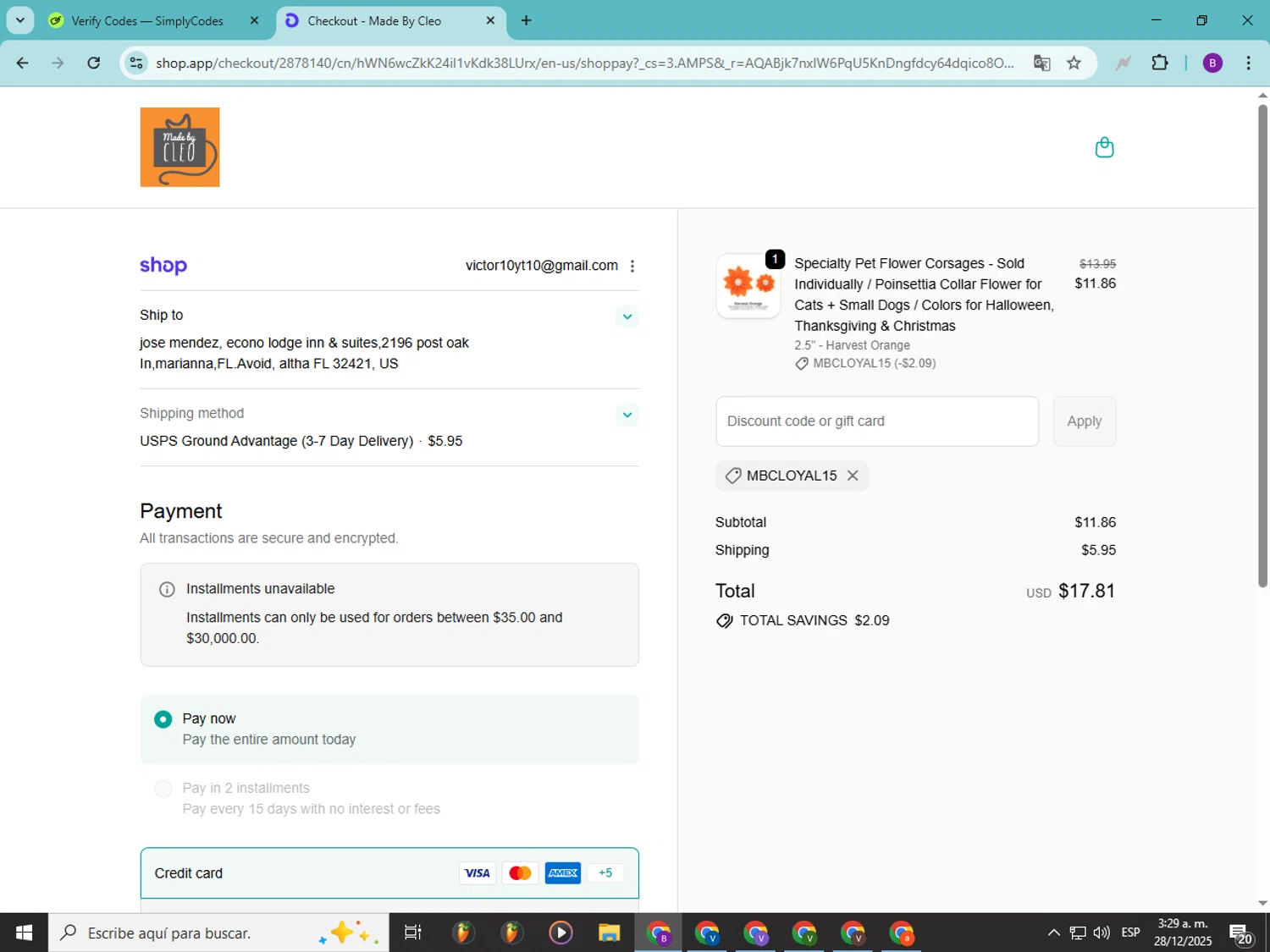Click the Shop Pay logo
The image size is (1270, 952).
[x=163, y=266]
